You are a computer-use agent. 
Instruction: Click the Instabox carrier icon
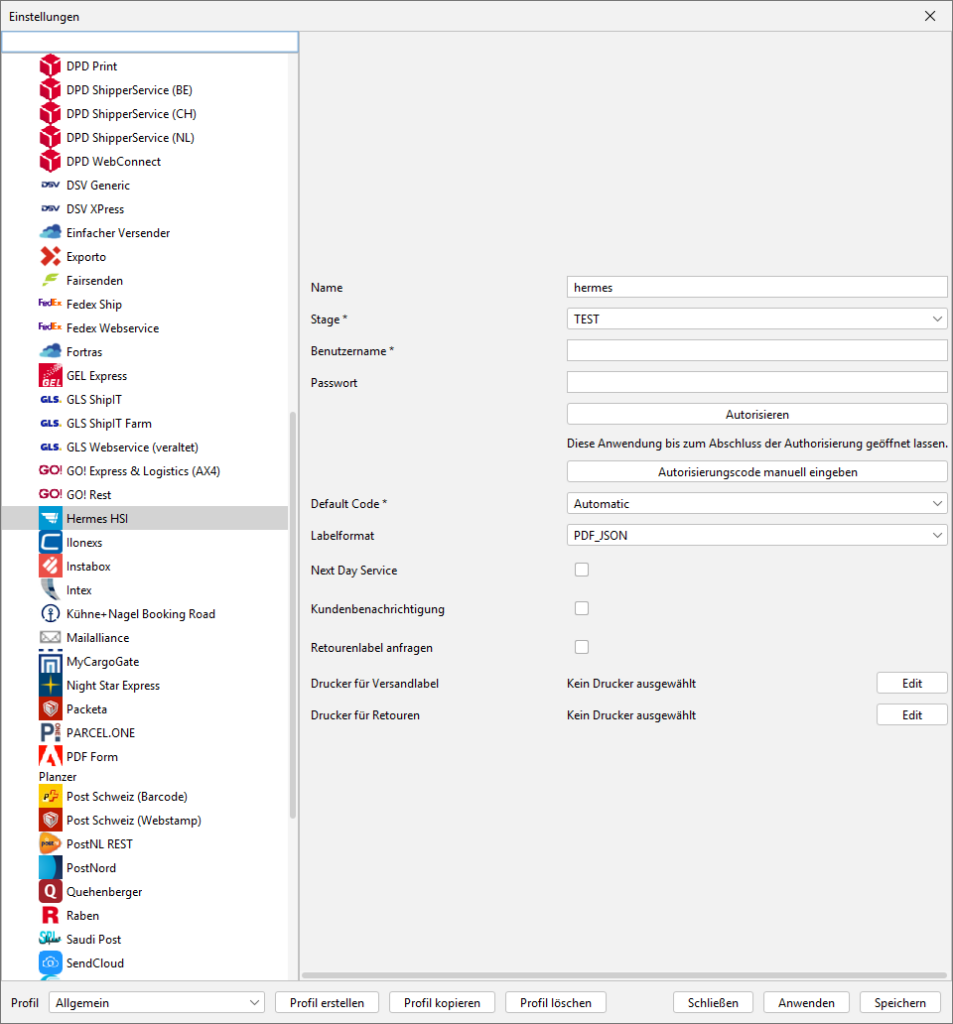(50, 566)
